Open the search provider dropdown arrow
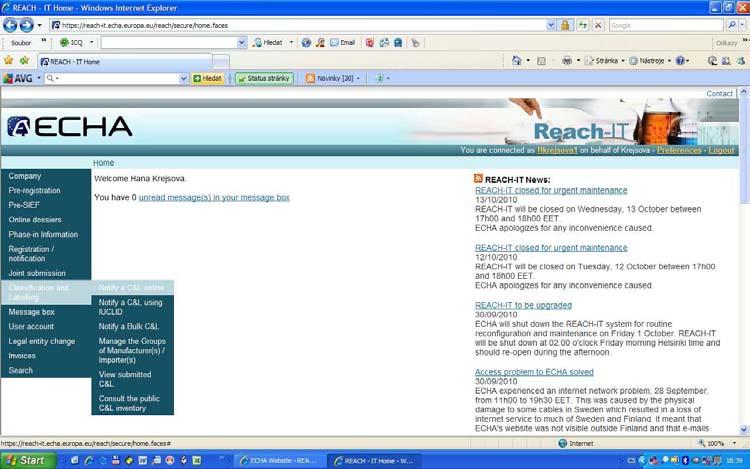The image size is (750, 469). point(742,25)
